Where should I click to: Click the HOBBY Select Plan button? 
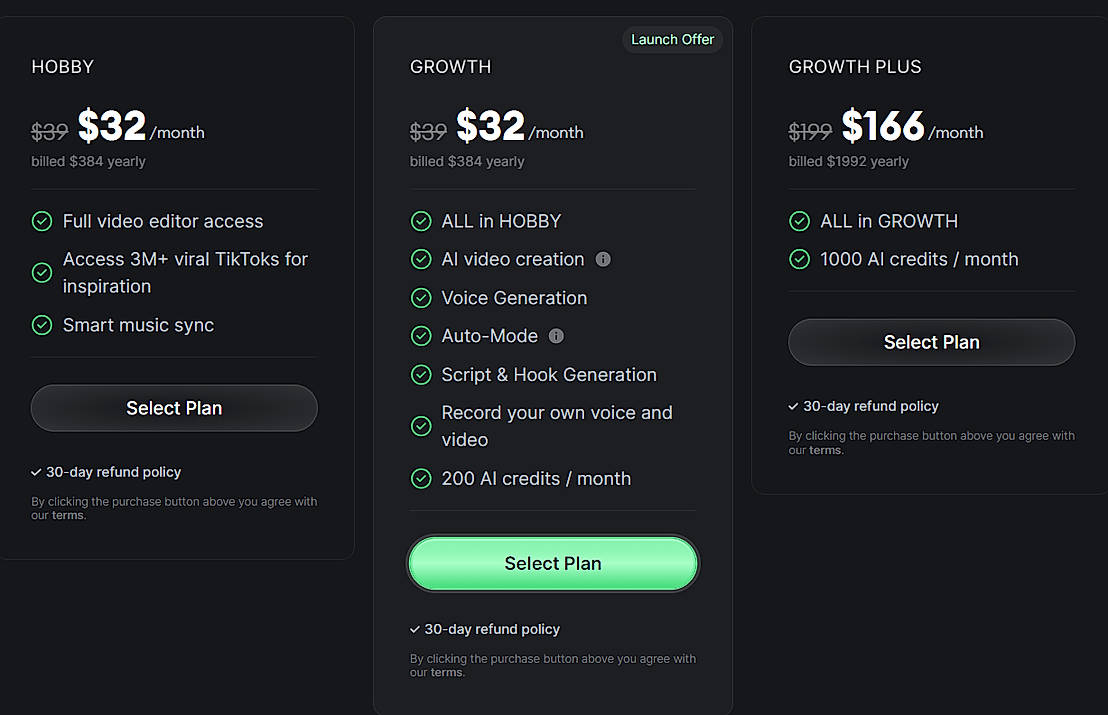click(173, 408)
